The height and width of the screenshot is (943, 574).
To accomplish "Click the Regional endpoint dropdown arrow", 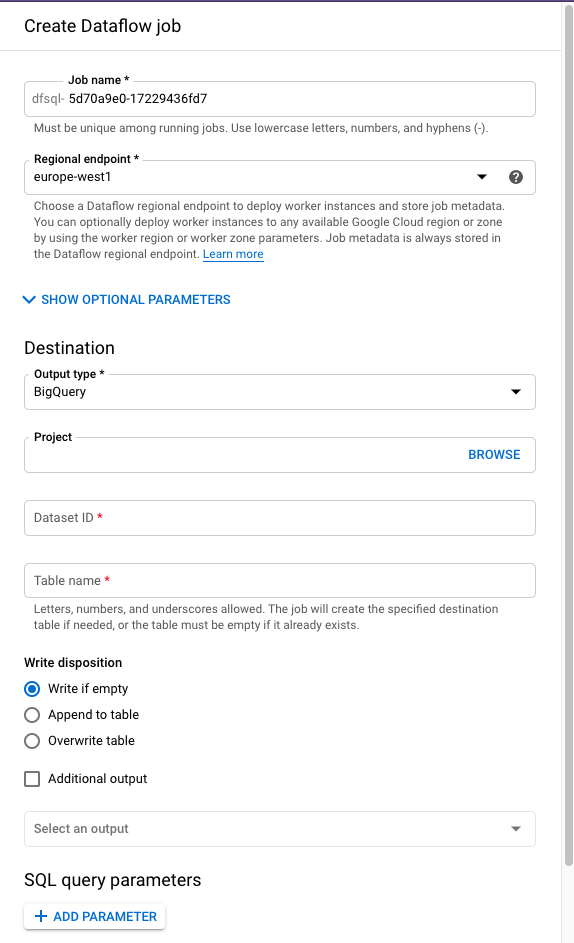I will [x=482, y=177].
